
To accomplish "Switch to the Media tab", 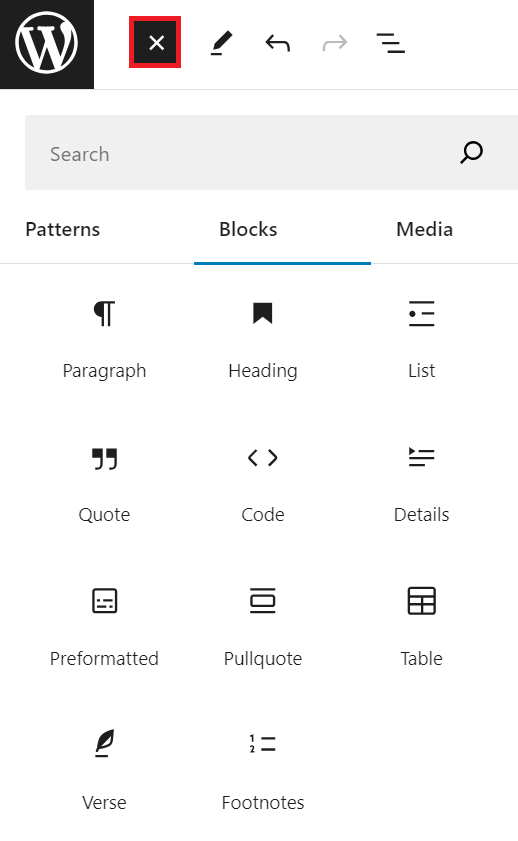I will [425, 230].
